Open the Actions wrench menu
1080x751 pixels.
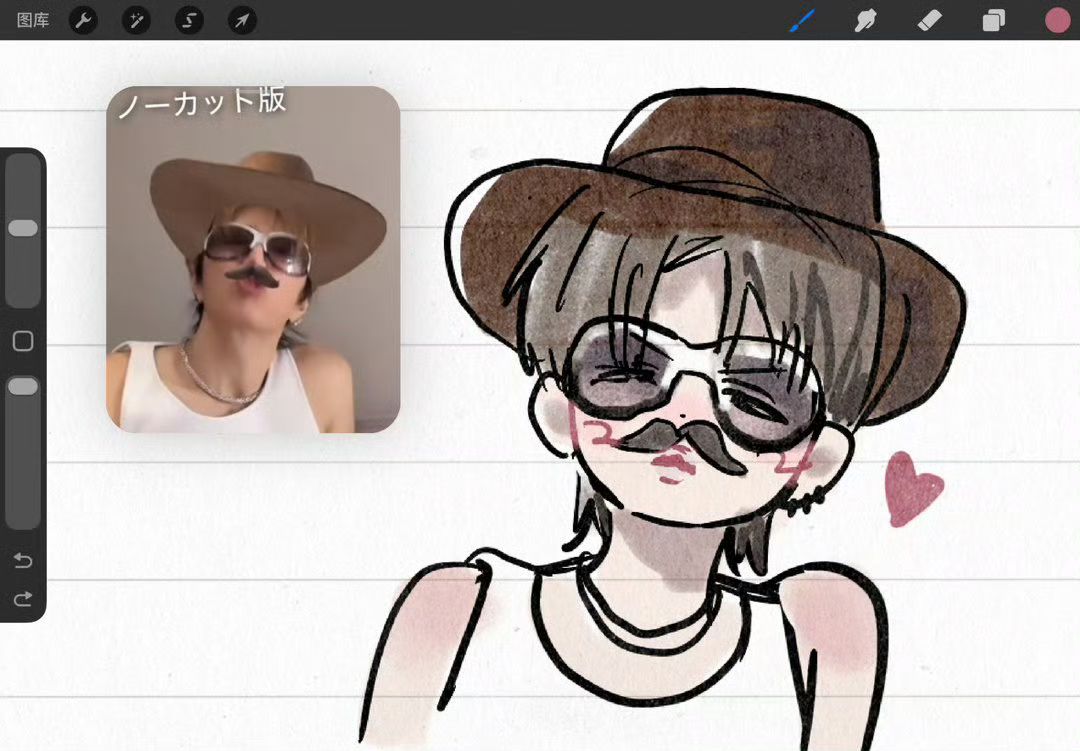[x=83, y=20]
